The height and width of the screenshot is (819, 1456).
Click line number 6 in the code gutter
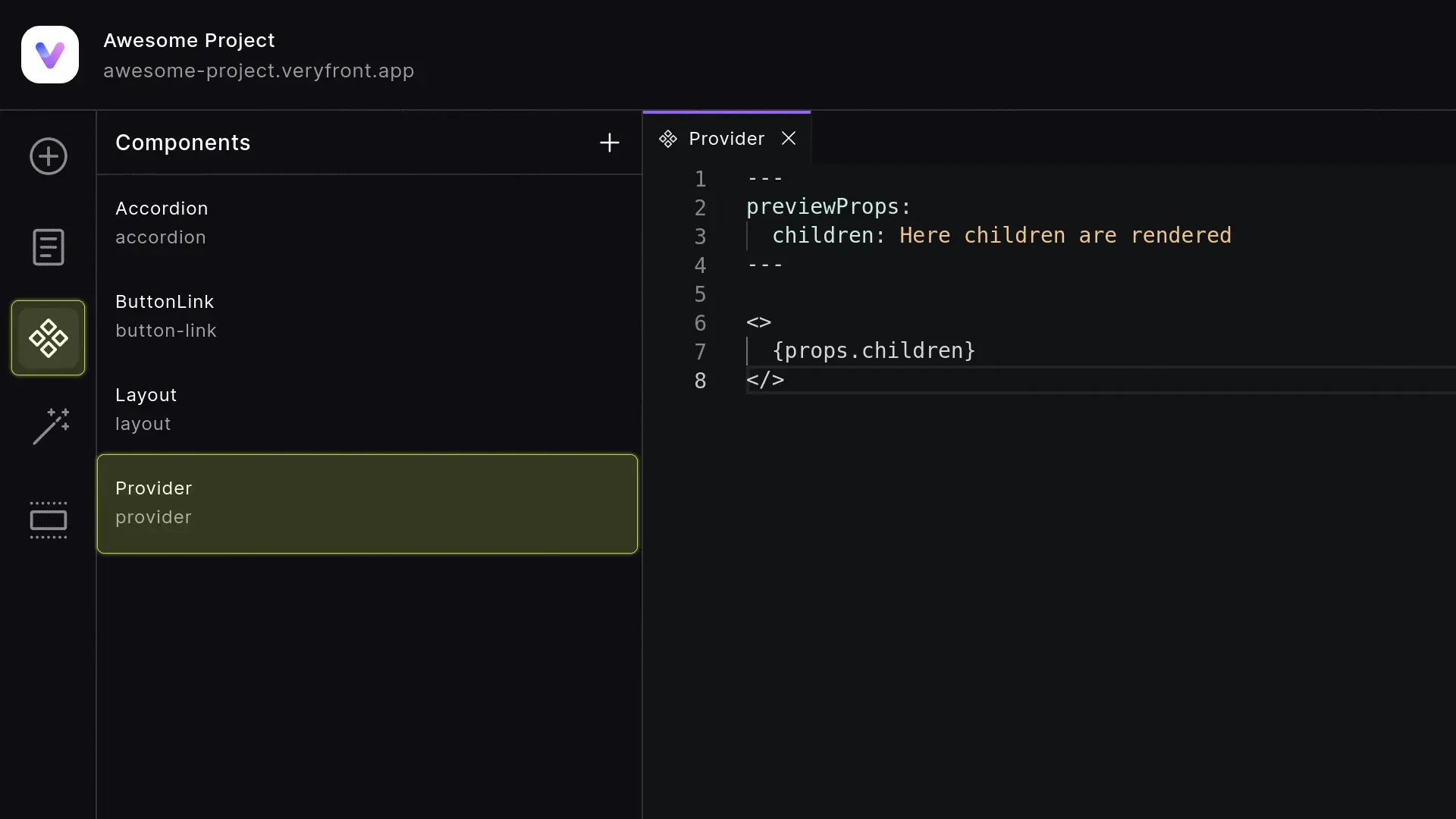coord(700,322)
